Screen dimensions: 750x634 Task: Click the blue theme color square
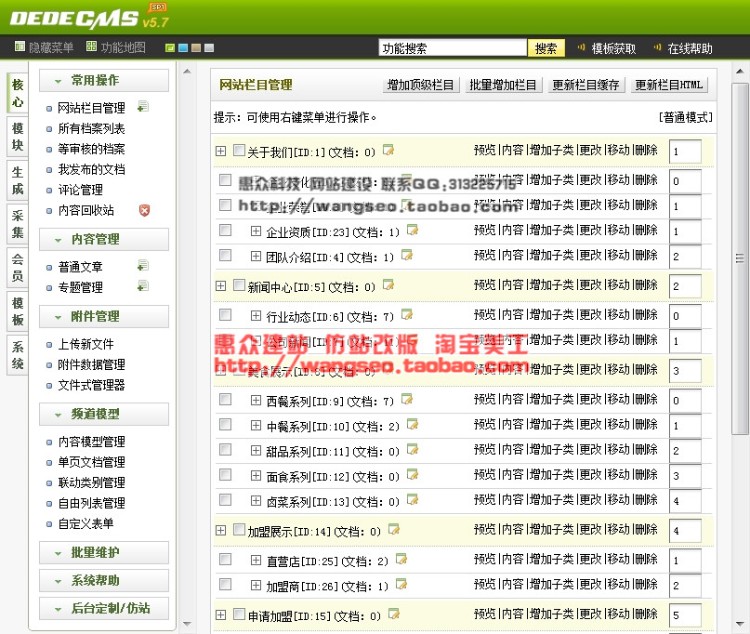click(183, 48)
